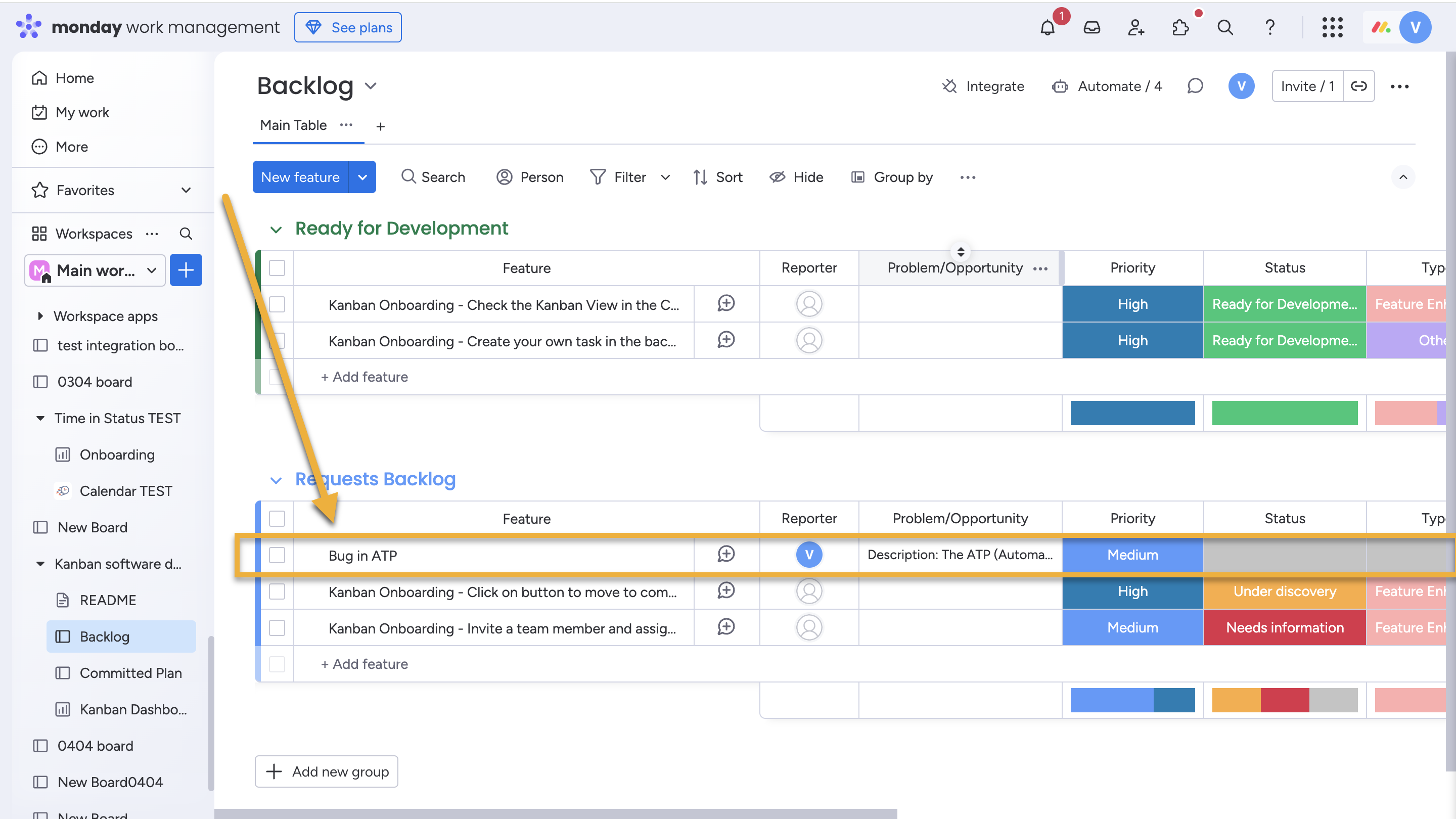Open the Committed Plan board
This screenshot has width=1456, height=819.
click(130, 672)
